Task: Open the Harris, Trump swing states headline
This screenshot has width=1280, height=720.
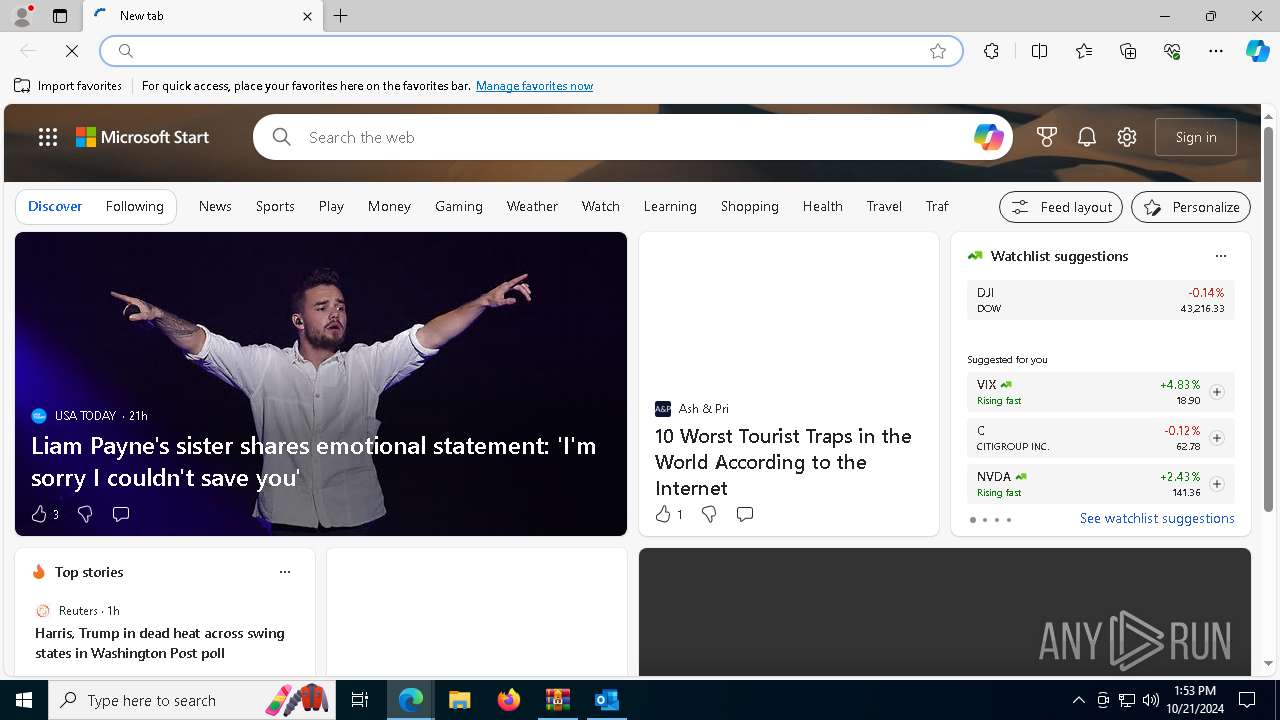Action: 160,643
